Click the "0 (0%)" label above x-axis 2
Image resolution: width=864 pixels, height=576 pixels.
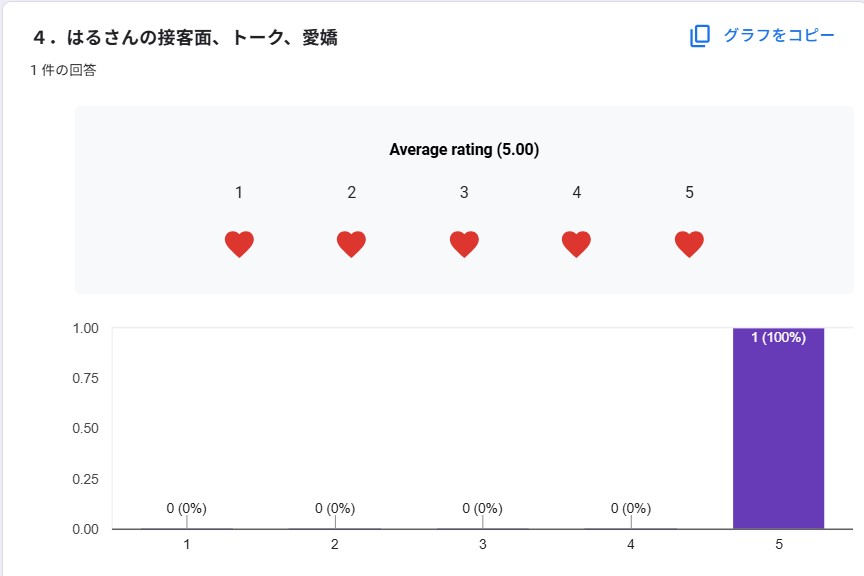335,508
